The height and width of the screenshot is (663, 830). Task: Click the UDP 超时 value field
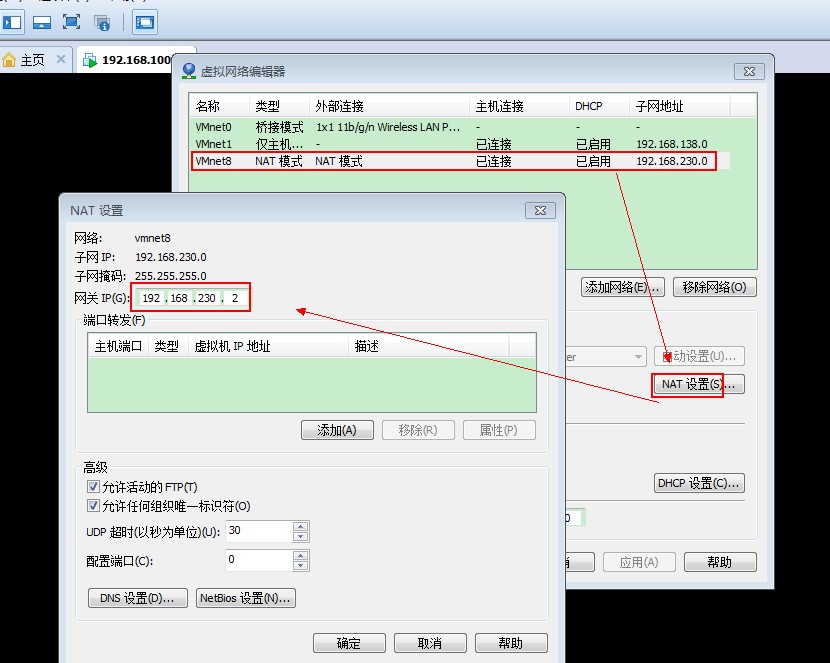click(x=259, y=531)
